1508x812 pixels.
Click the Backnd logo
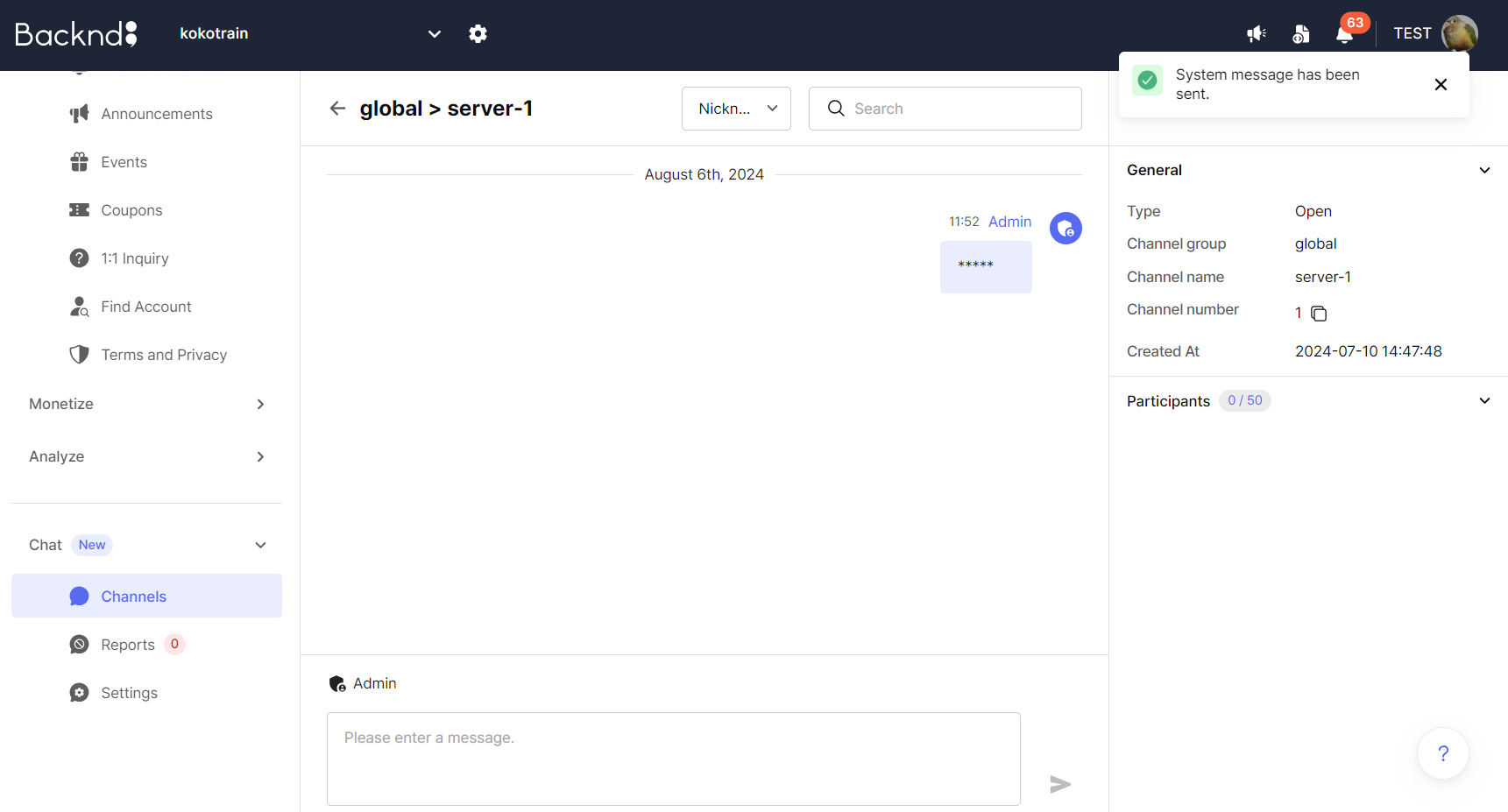[x=76, y=33]
